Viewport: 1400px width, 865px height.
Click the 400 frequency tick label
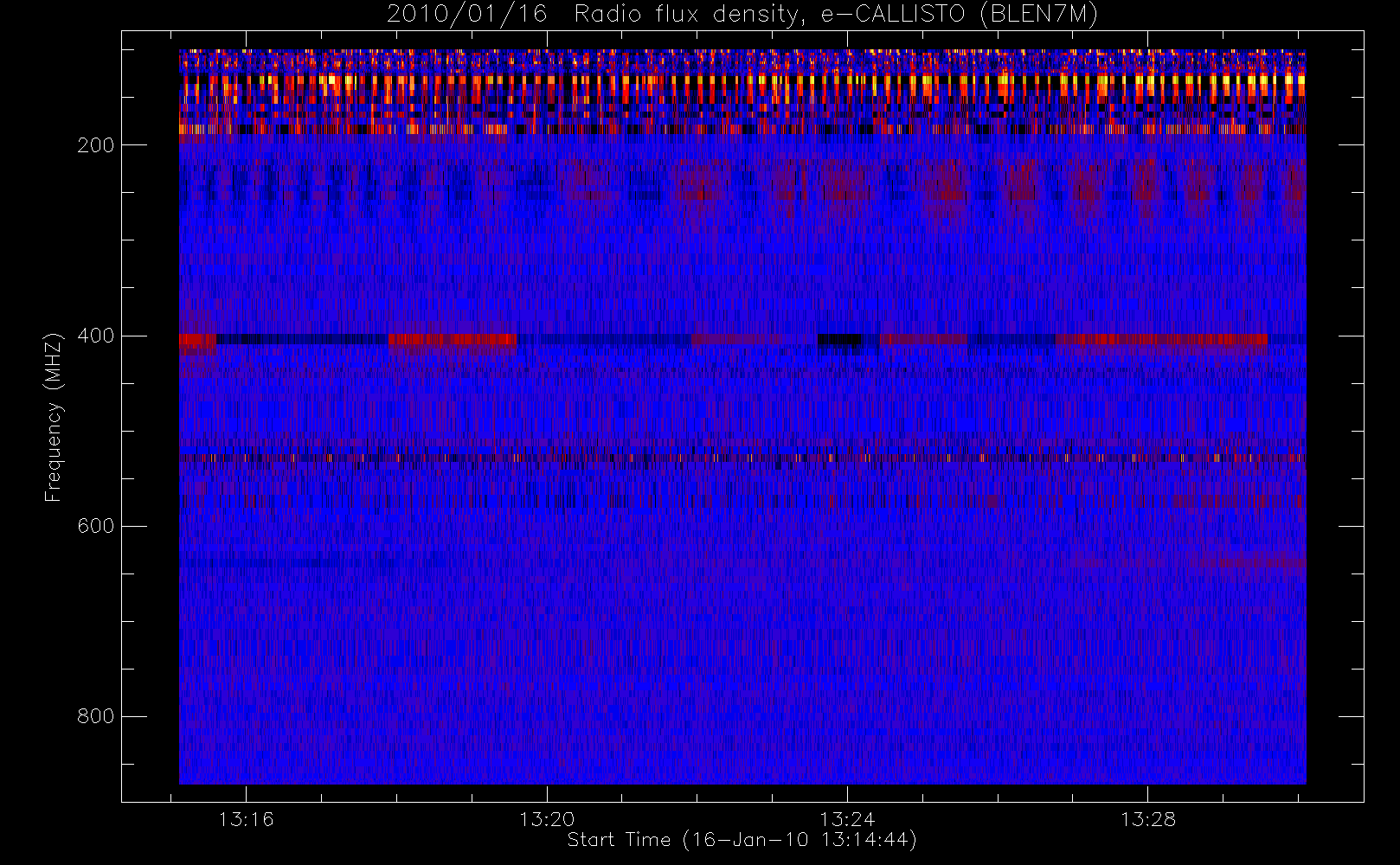point(95,336)
